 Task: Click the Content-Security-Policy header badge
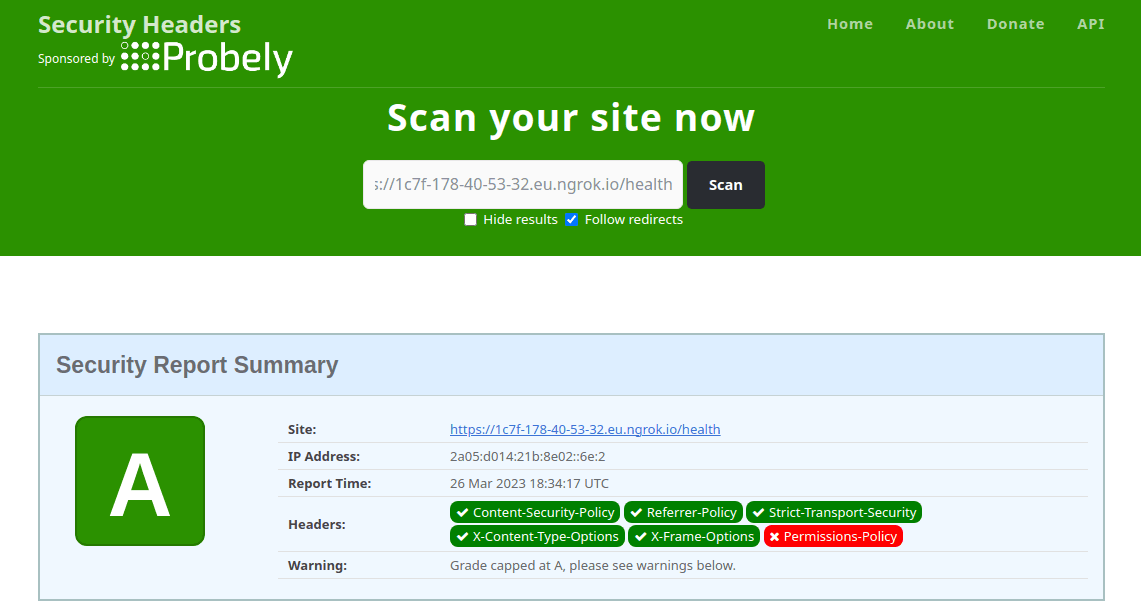[x=535, y=512]
